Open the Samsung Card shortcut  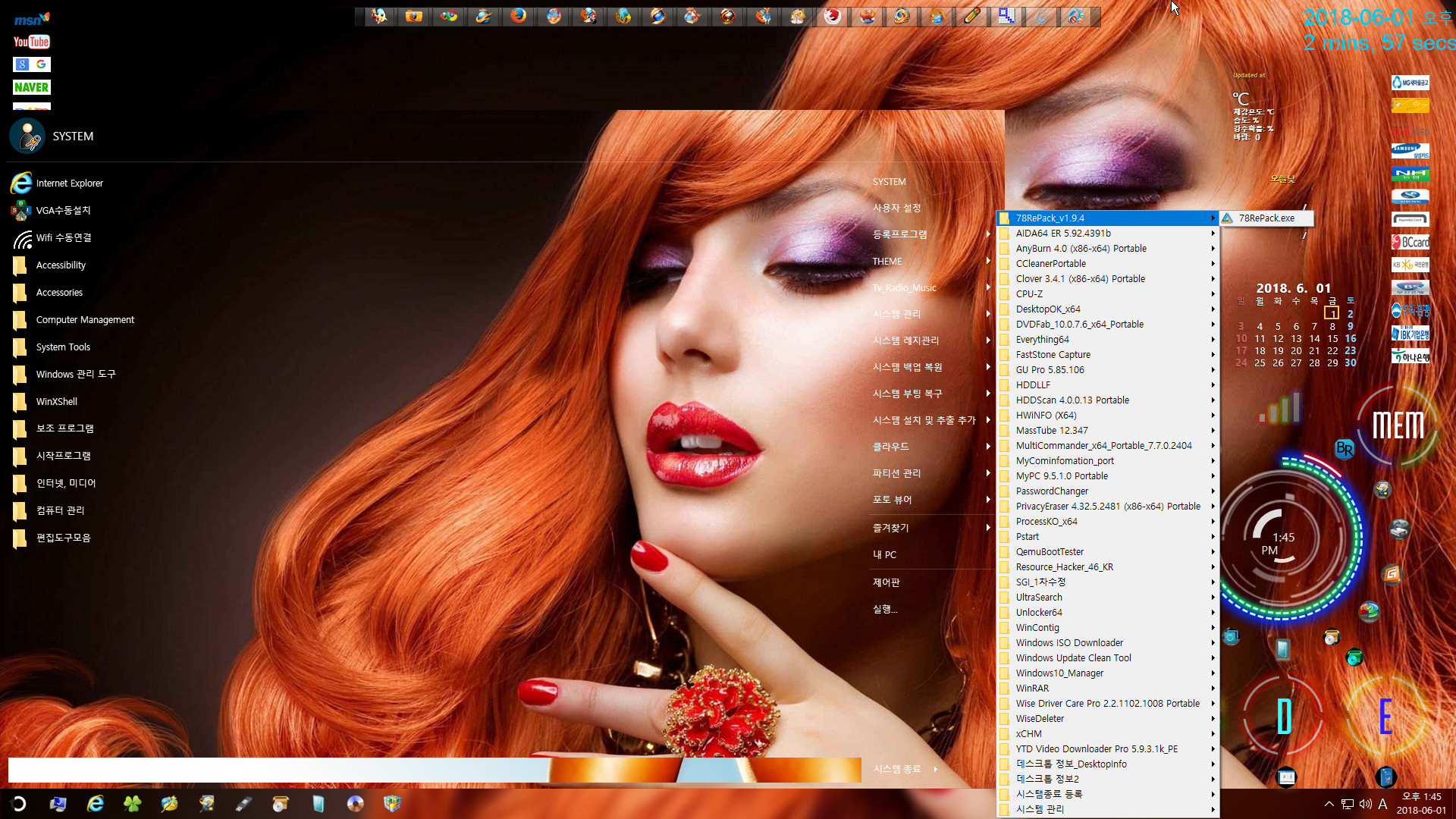tap(1410, 151)
